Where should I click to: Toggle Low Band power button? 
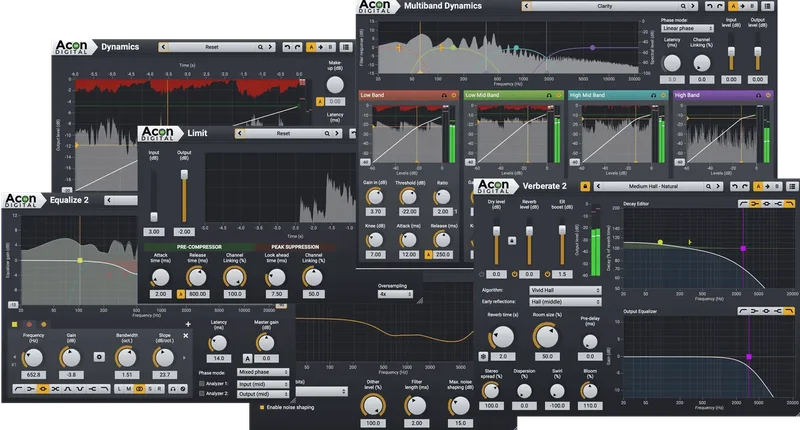454,95
